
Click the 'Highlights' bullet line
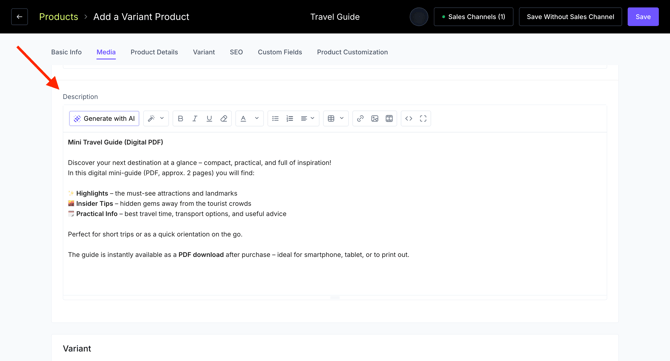coord(152,194)
